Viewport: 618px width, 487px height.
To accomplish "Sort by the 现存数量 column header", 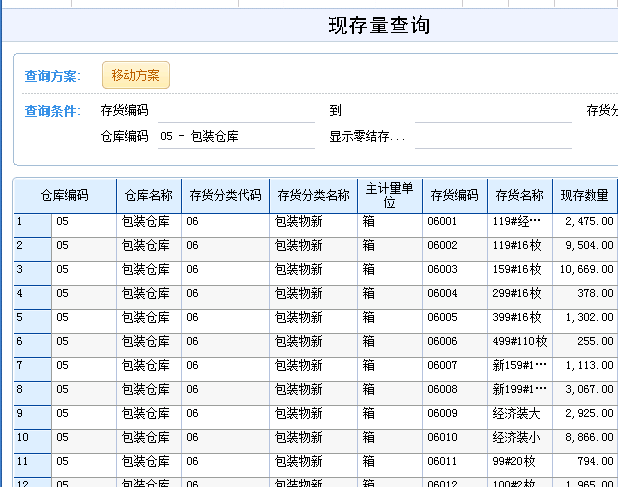I will [x=584, y=196].
